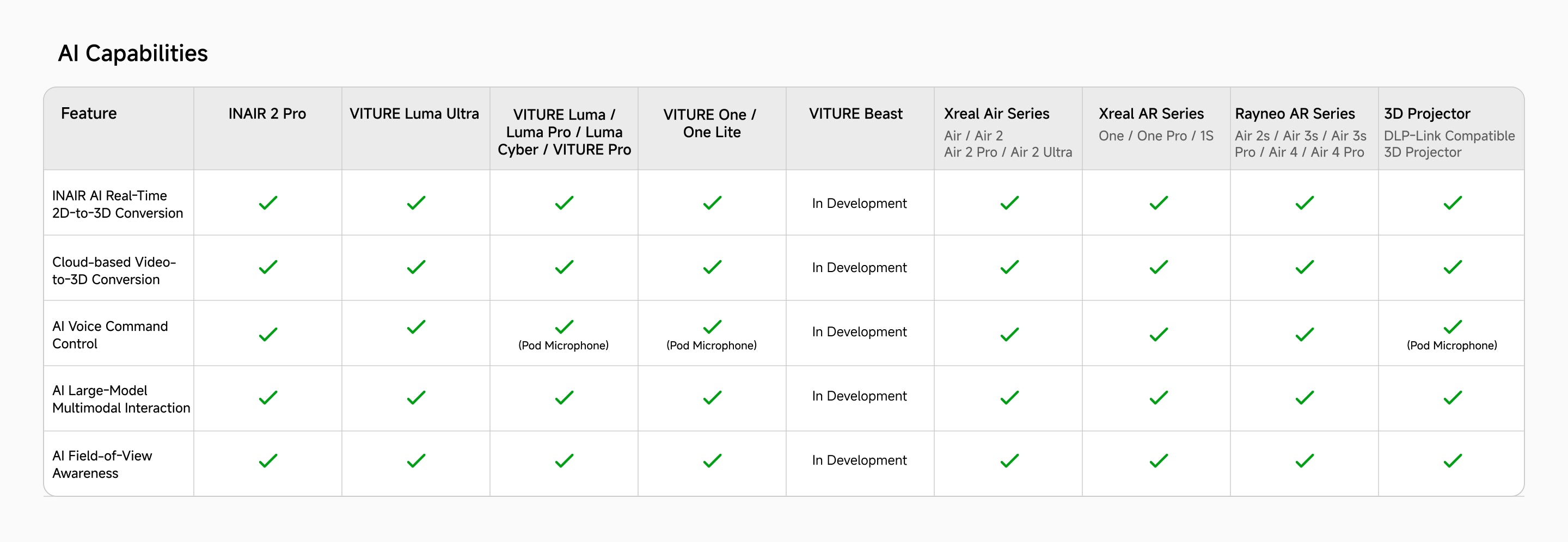
Task: Click VITURE Luma checkmark for AI Field-of-View Awareness
Action: [564, 460]
